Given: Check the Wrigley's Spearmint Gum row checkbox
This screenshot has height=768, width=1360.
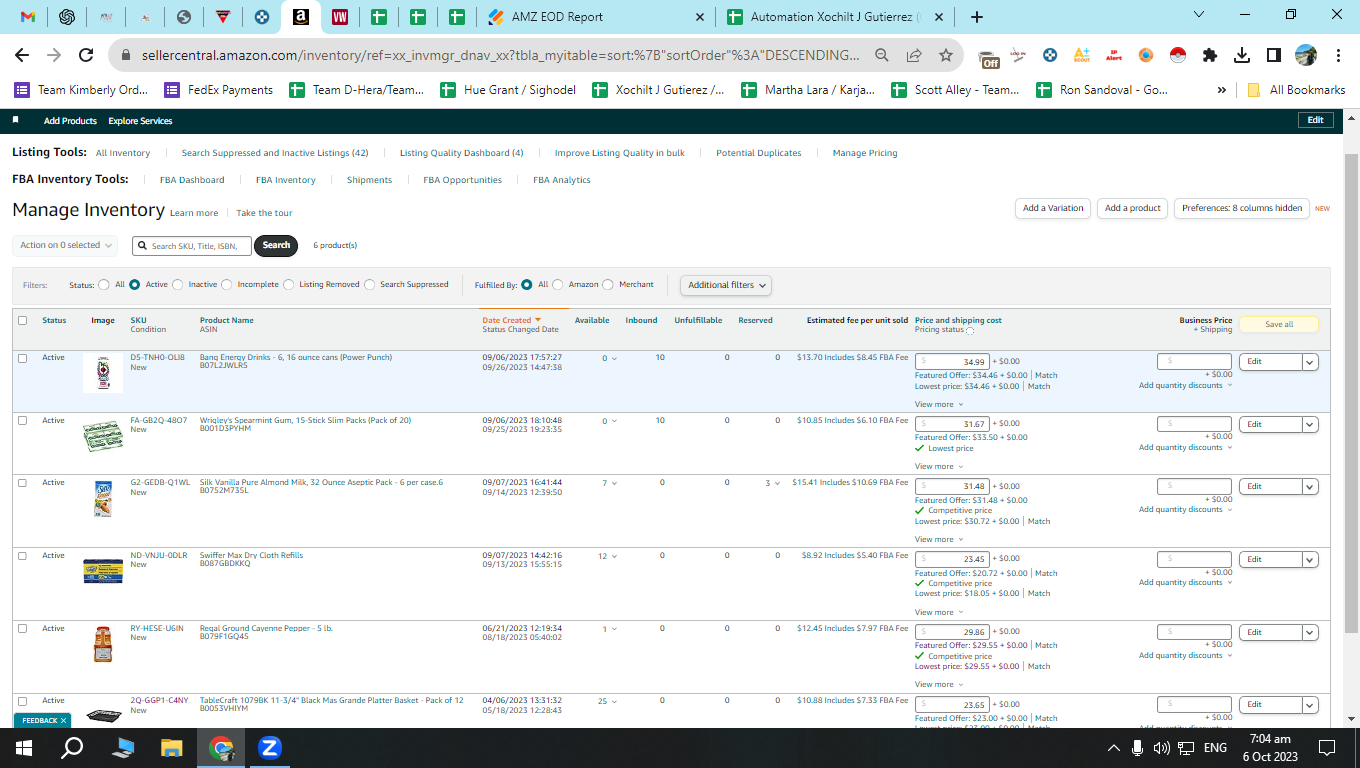Looking at the screenshot, I should click(22, 421).
